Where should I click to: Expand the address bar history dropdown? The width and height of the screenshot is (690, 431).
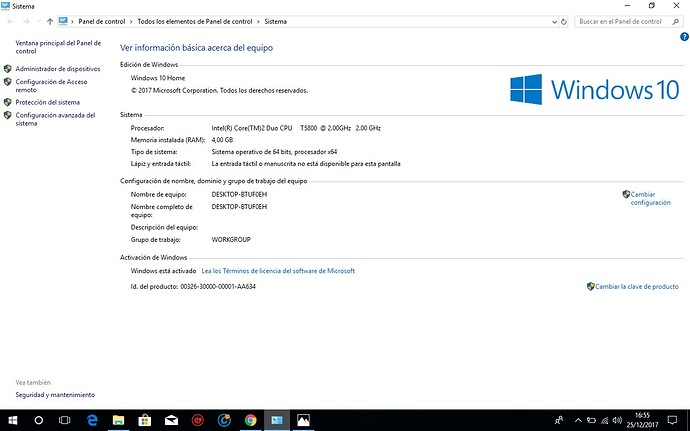pos(554,22)
